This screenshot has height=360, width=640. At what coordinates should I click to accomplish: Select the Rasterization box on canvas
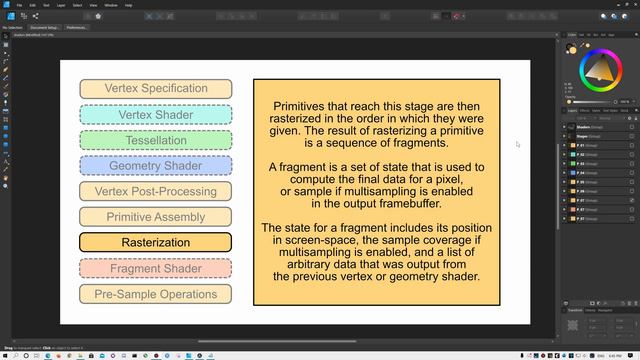click(x=156, y=242)
